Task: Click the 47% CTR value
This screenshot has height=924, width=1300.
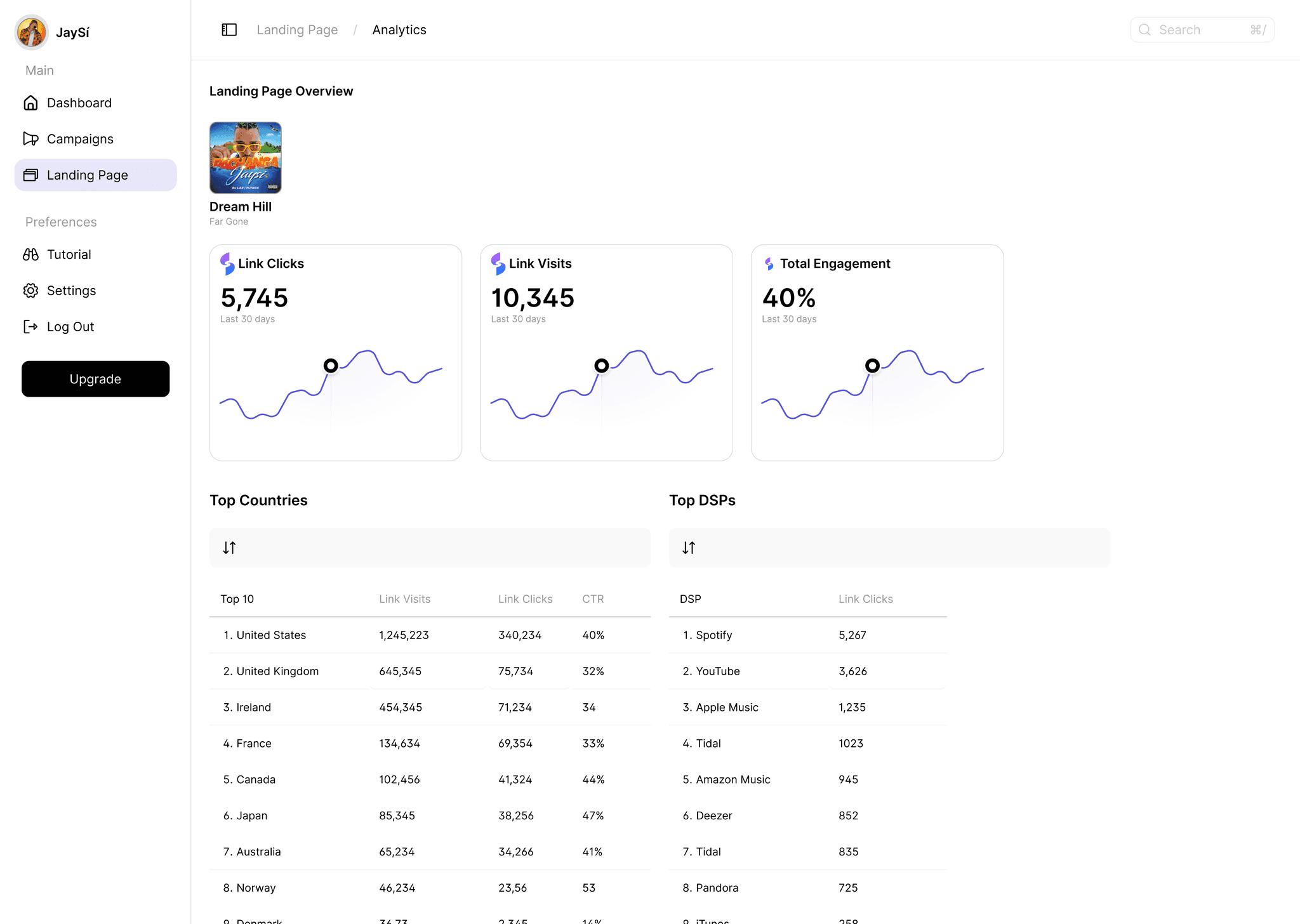Action: 594,816
